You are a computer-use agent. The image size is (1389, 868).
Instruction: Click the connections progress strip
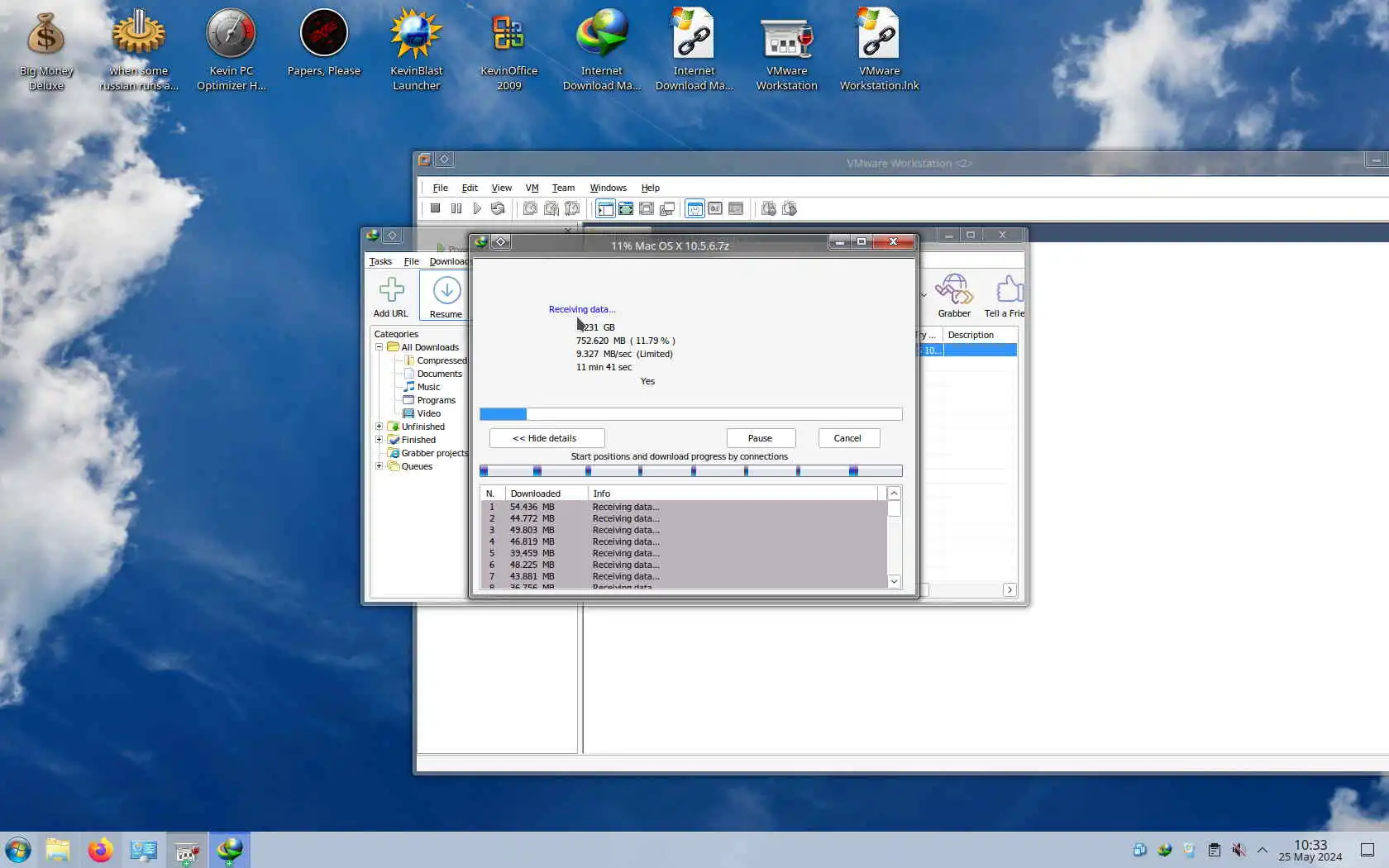coord(691,471)
